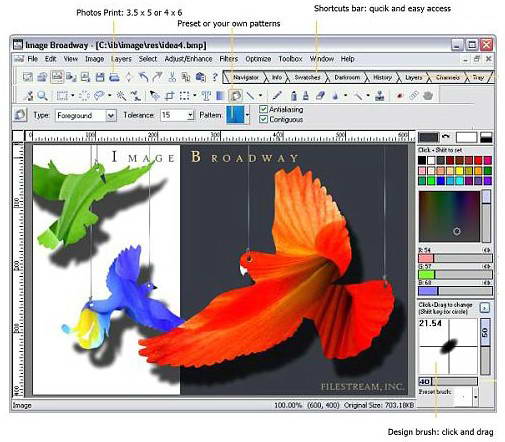Viewport: 505px width, 442px height.
Task: Toggle the Antialiasing checkbox
Action: 263,109
